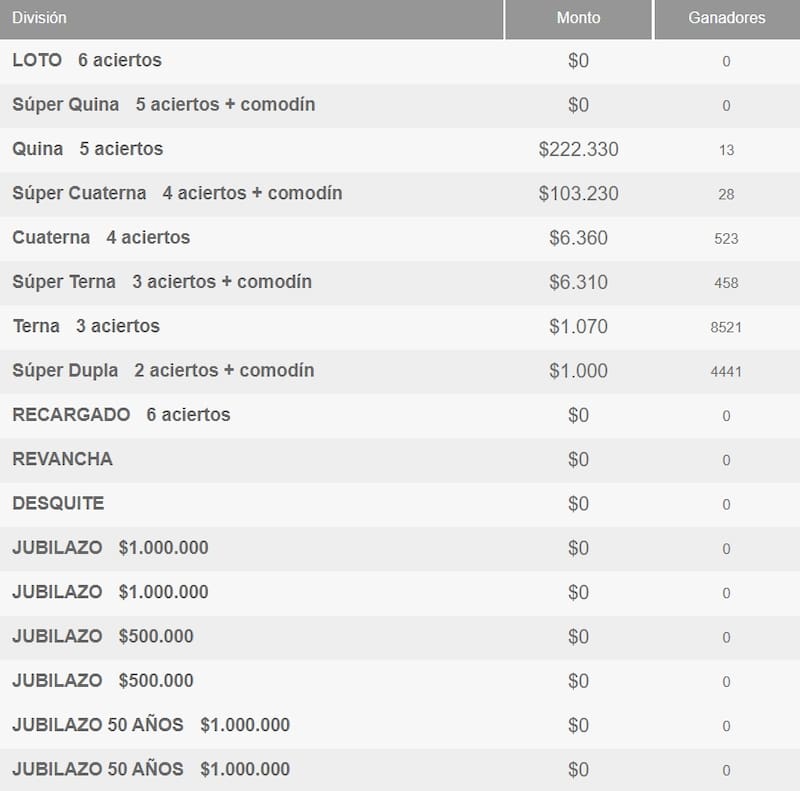This screenshot has width=800, height=791.
Task: Select the Súper Terna row label
Action: pyautogui.click(x=162, y=282)
